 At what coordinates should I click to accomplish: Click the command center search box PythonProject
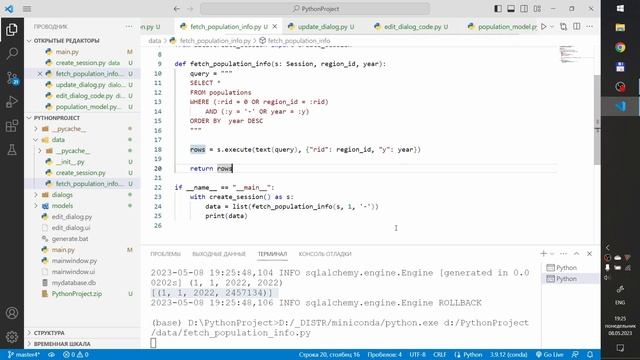(315, 9)
